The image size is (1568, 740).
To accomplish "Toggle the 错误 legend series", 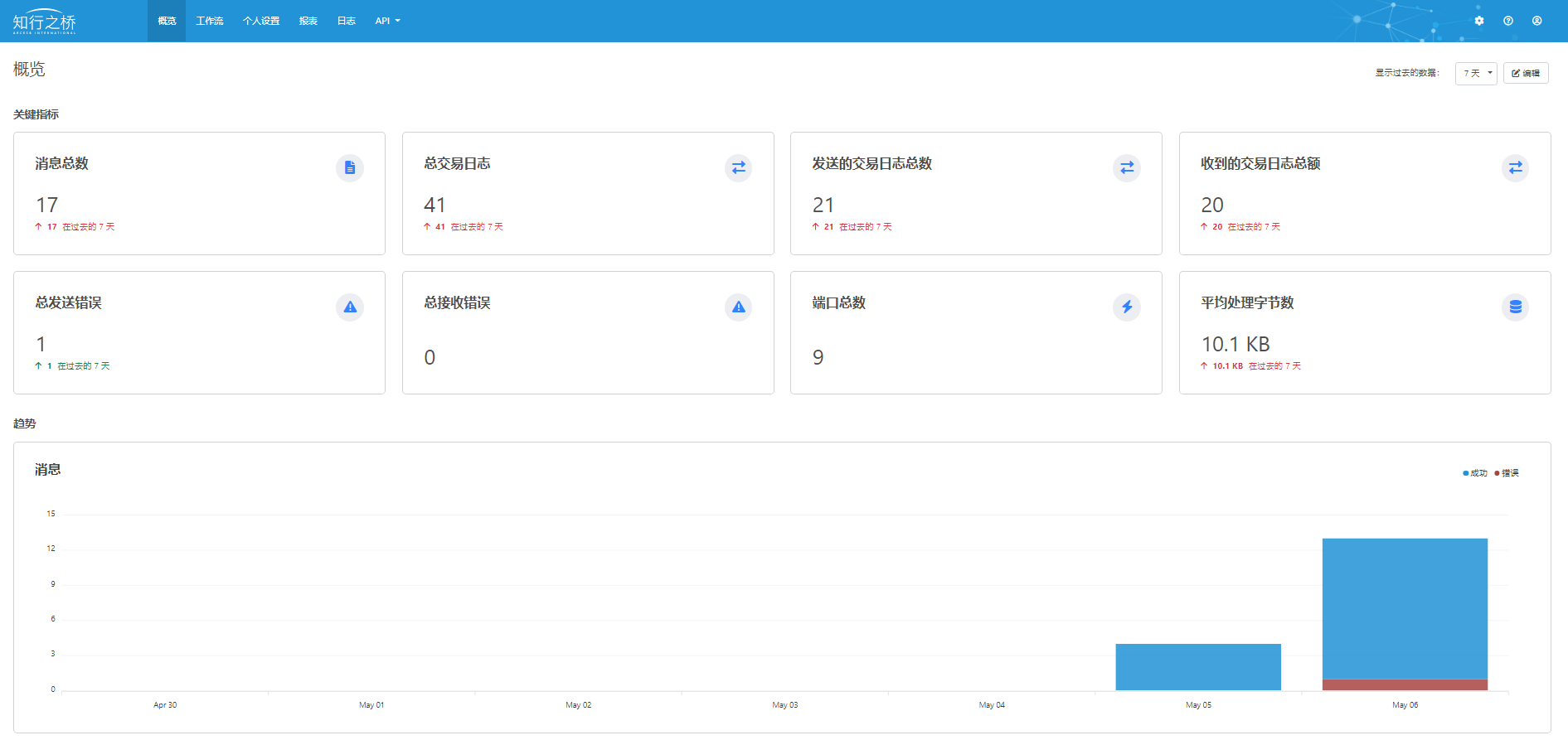I will pyautogui.click(x=1507, y=473).
